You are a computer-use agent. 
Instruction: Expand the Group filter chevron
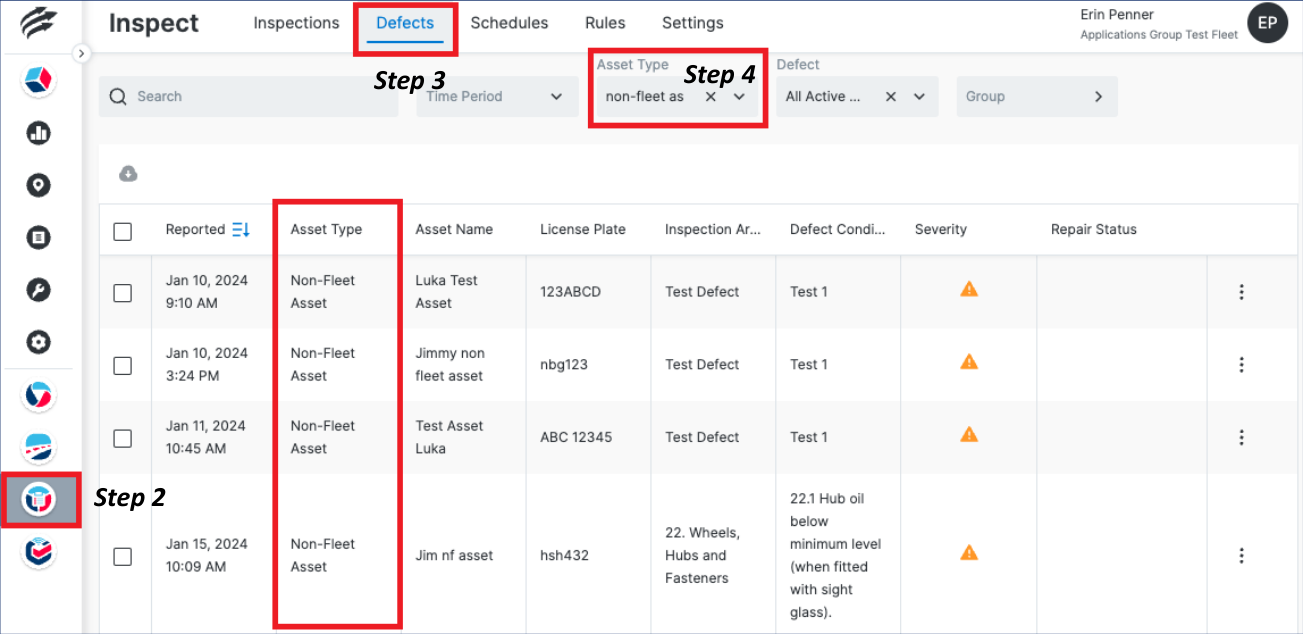tap(1098, 96)
